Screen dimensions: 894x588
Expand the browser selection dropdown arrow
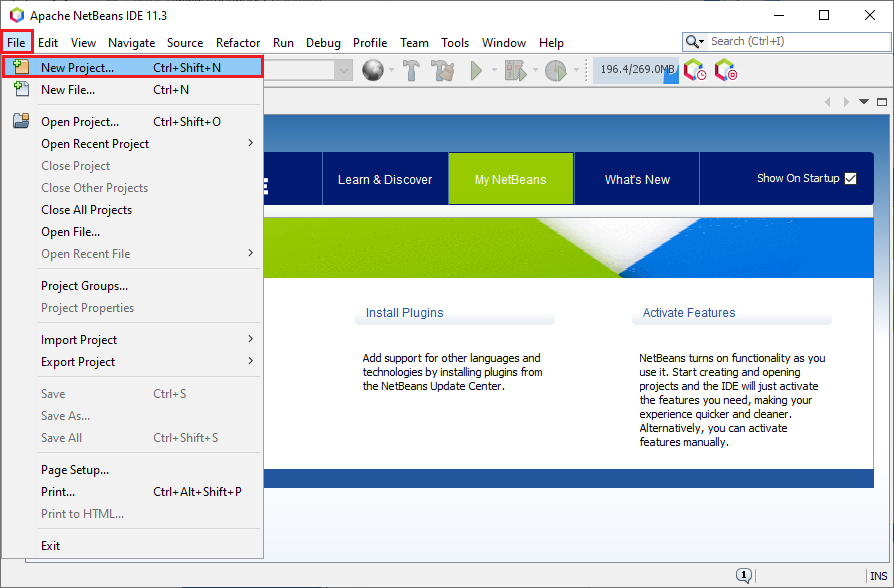[391, 70]
